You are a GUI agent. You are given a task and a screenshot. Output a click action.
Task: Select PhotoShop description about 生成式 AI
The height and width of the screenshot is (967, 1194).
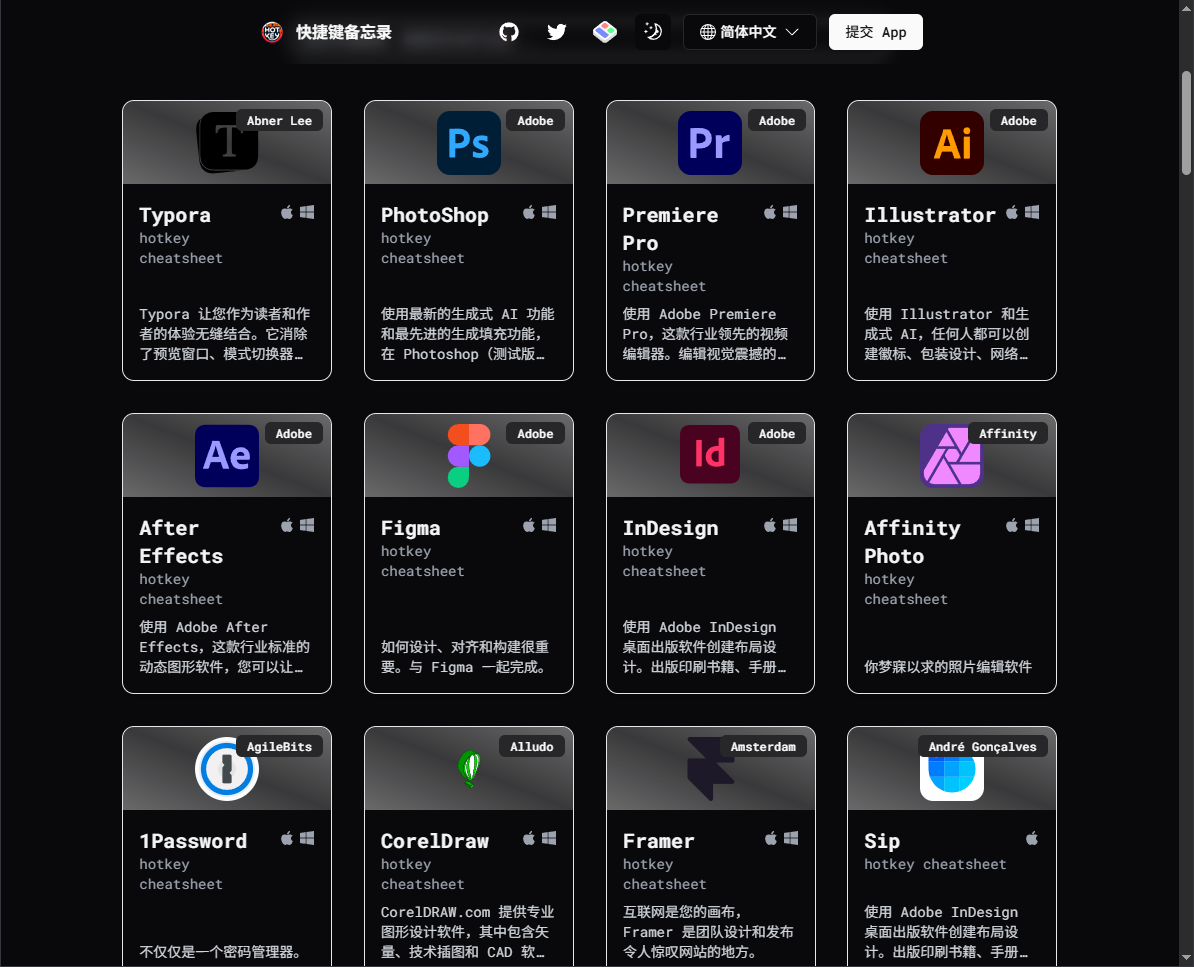[x=468, y=334]
